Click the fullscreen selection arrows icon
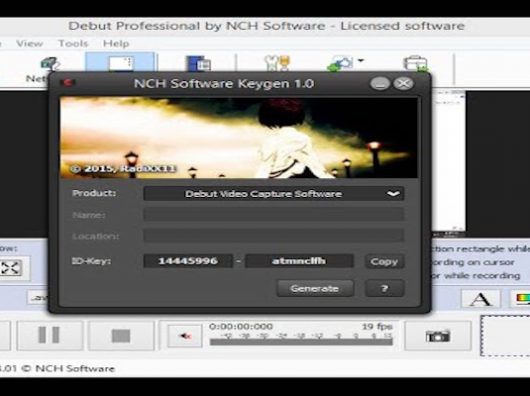The image size is (530, 396). 11,268
